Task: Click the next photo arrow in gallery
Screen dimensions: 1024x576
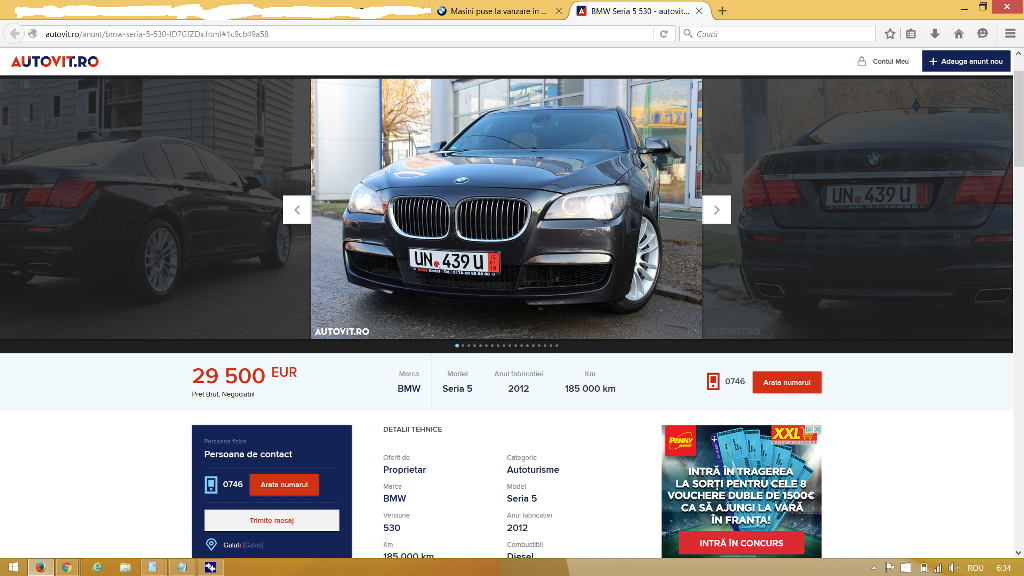Action: pos(716,210)
